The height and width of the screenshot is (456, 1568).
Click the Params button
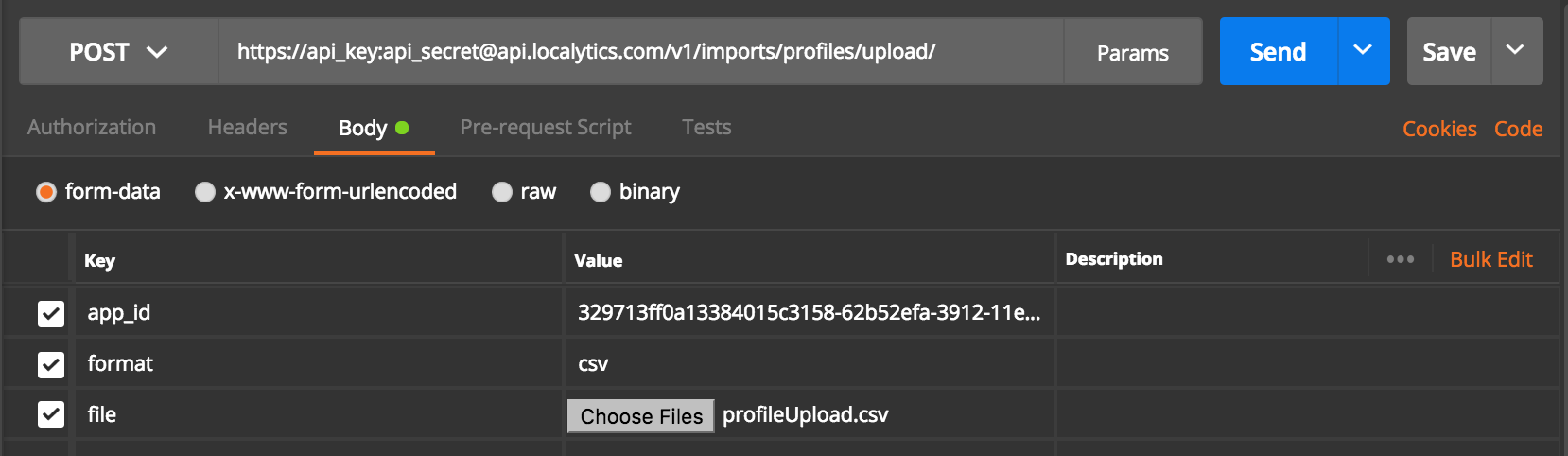1132,53
